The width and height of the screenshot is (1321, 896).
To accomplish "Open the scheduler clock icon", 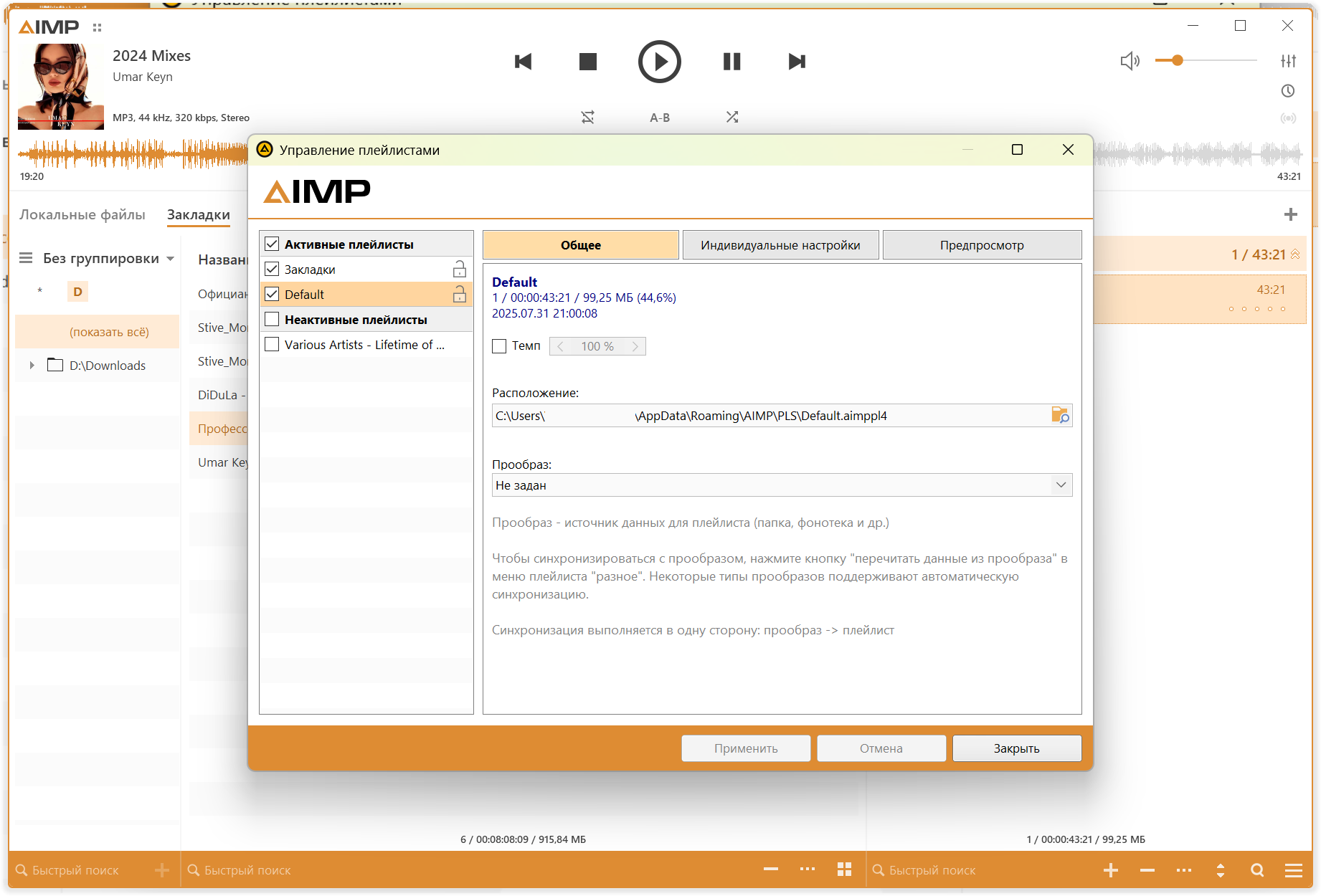I will 1289,91.
